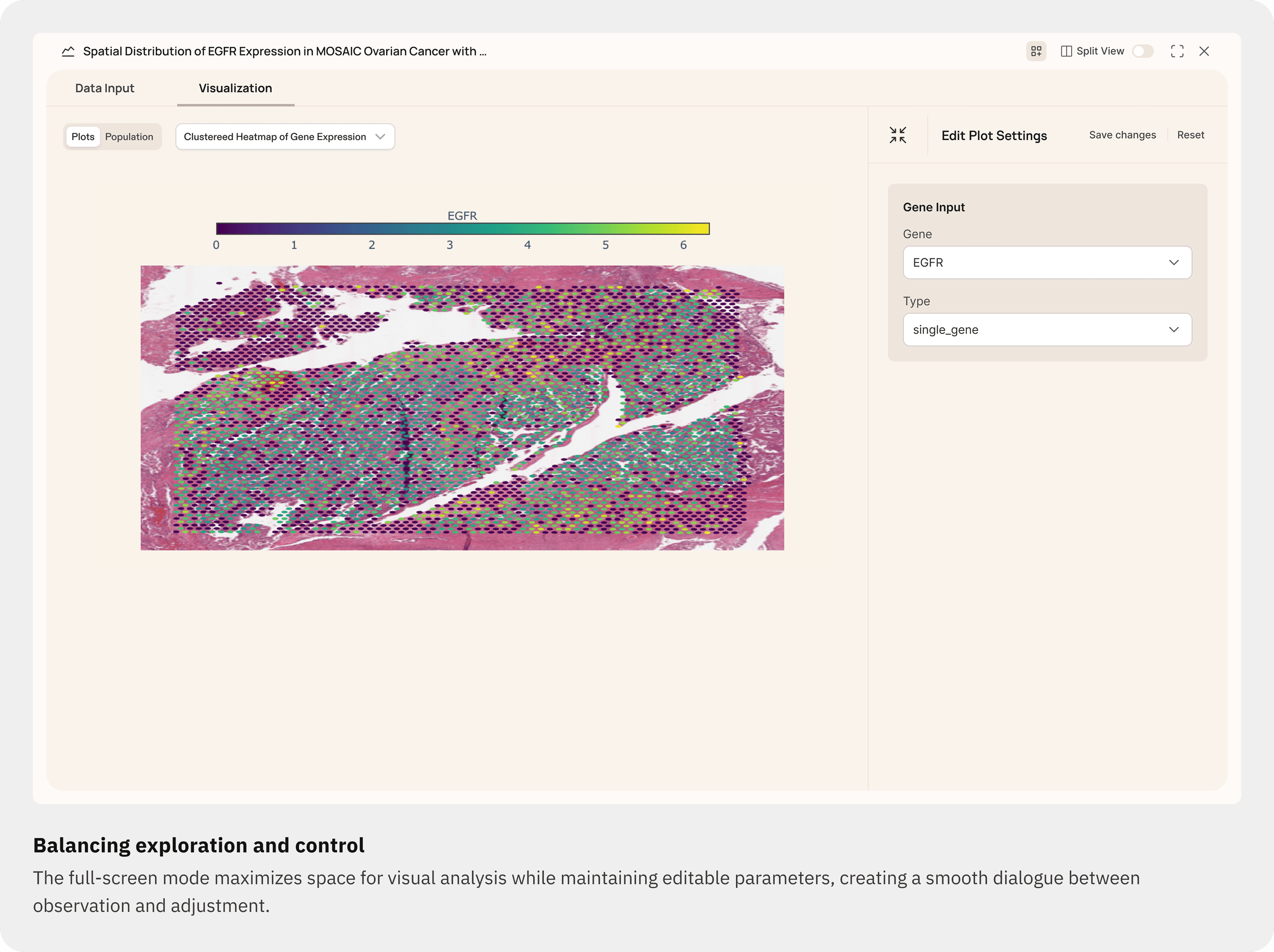Viewport: 1274px width, 952px height.
Task: Click the chart icon beside the title
Action: [68, 51]
